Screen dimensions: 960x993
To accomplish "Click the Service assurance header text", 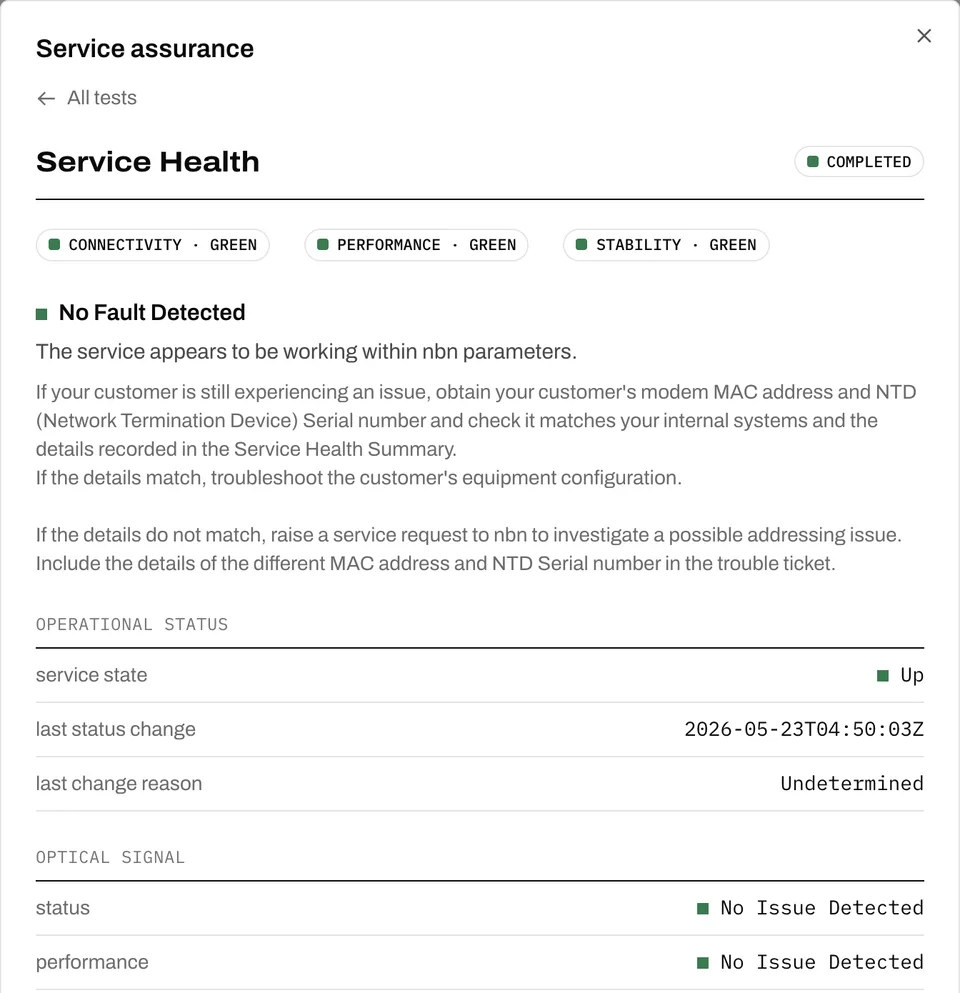I will (x=145, y=49).
